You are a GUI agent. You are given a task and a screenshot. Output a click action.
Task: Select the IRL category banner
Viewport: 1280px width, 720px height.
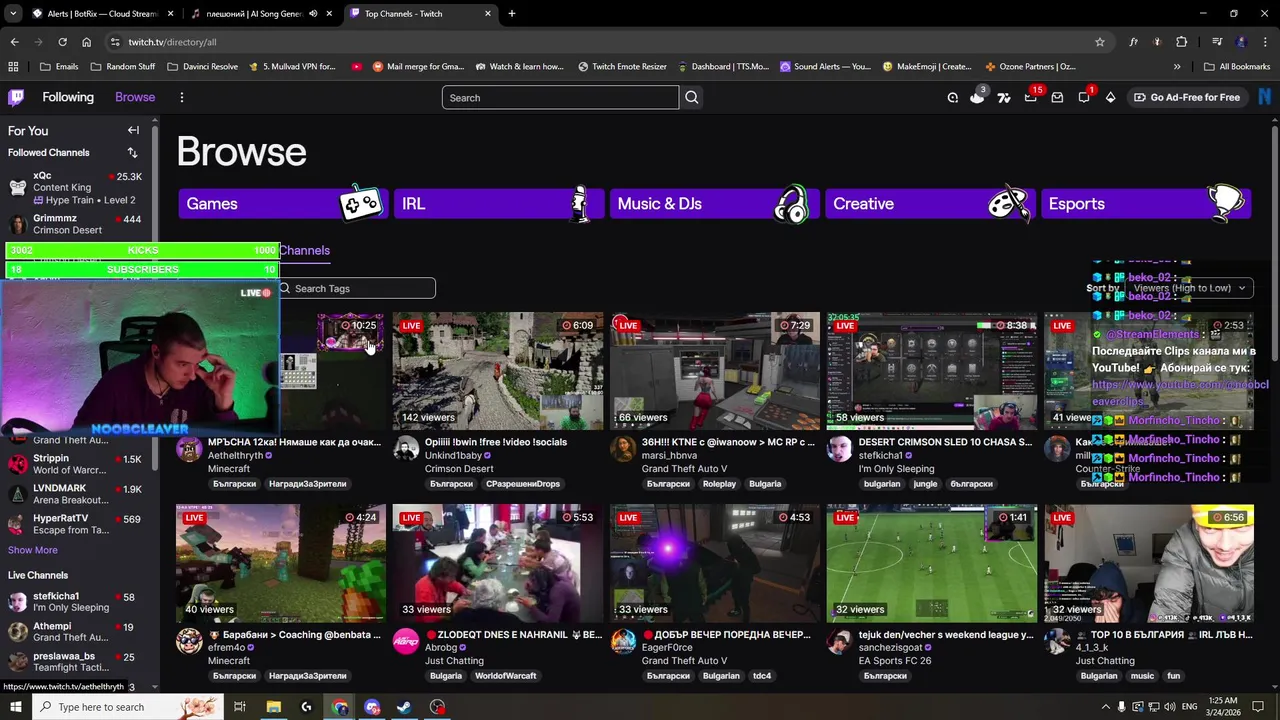[499, 203]
